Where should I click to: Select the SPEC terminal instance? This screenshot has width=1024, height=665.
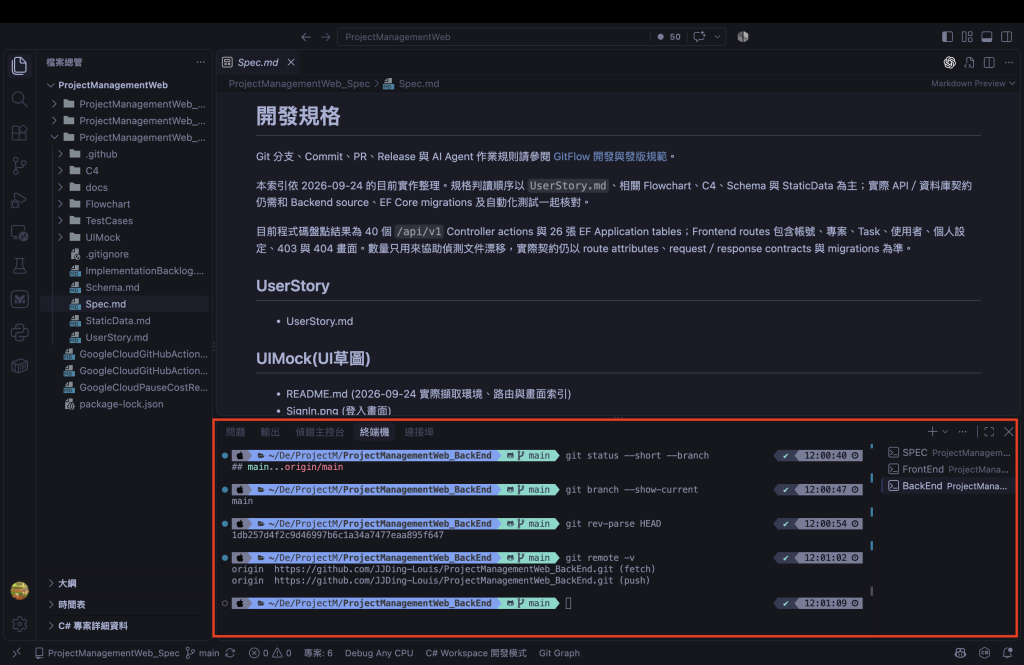[x=949, y=452]
